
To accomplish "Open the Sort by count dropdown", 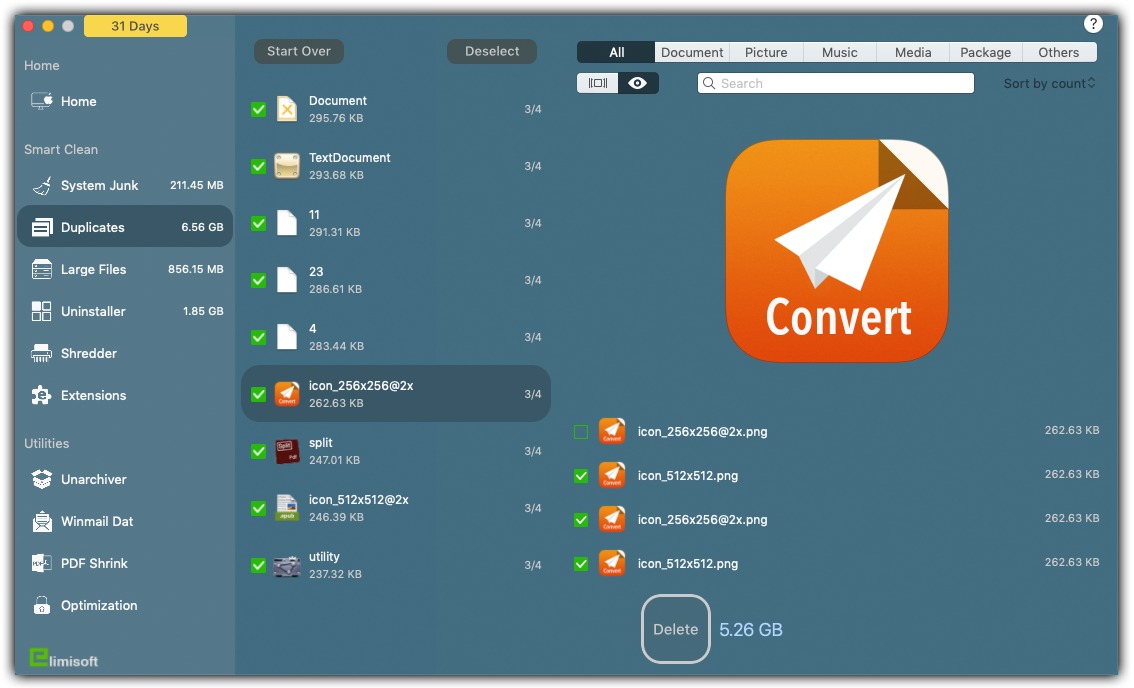I will 1049,84.
